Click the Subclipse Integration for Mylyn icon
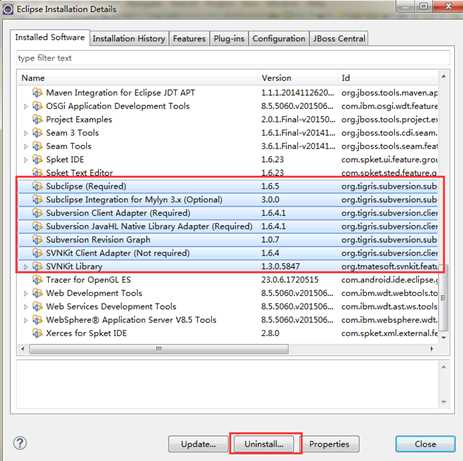The width and height of the screenshot is (463, 461). coord(37,200)
